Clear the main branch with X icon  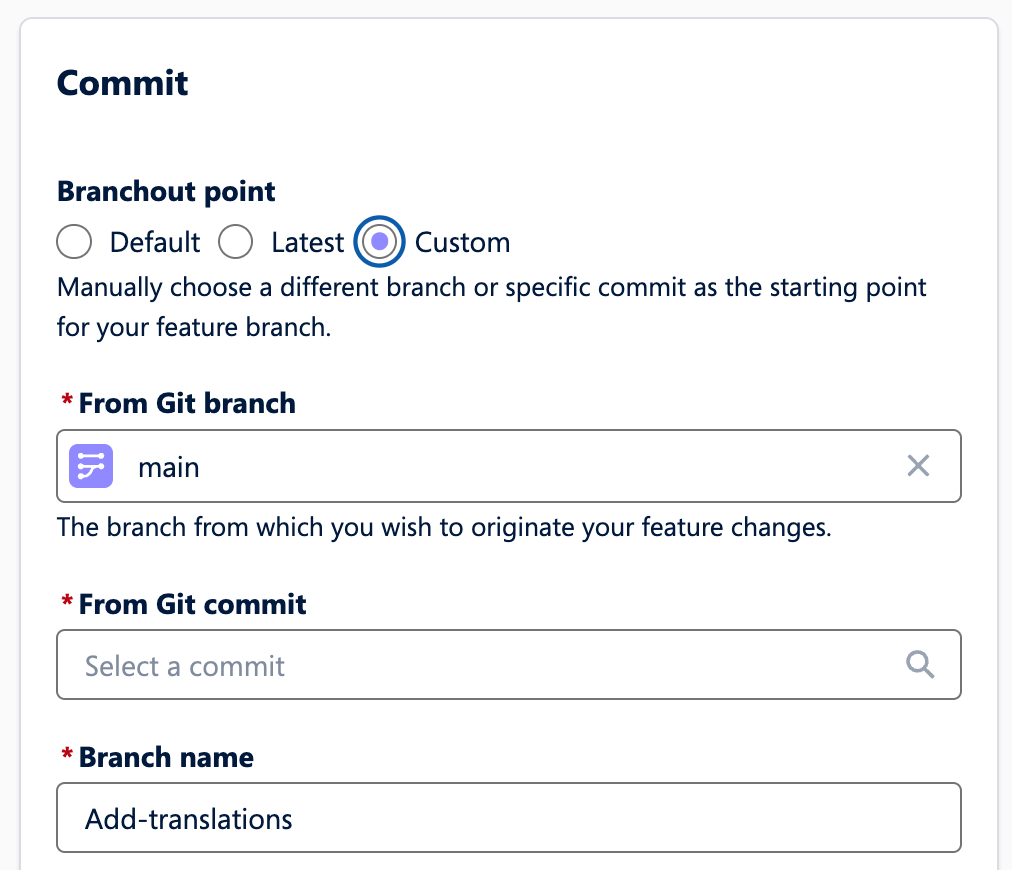(918, 465)
